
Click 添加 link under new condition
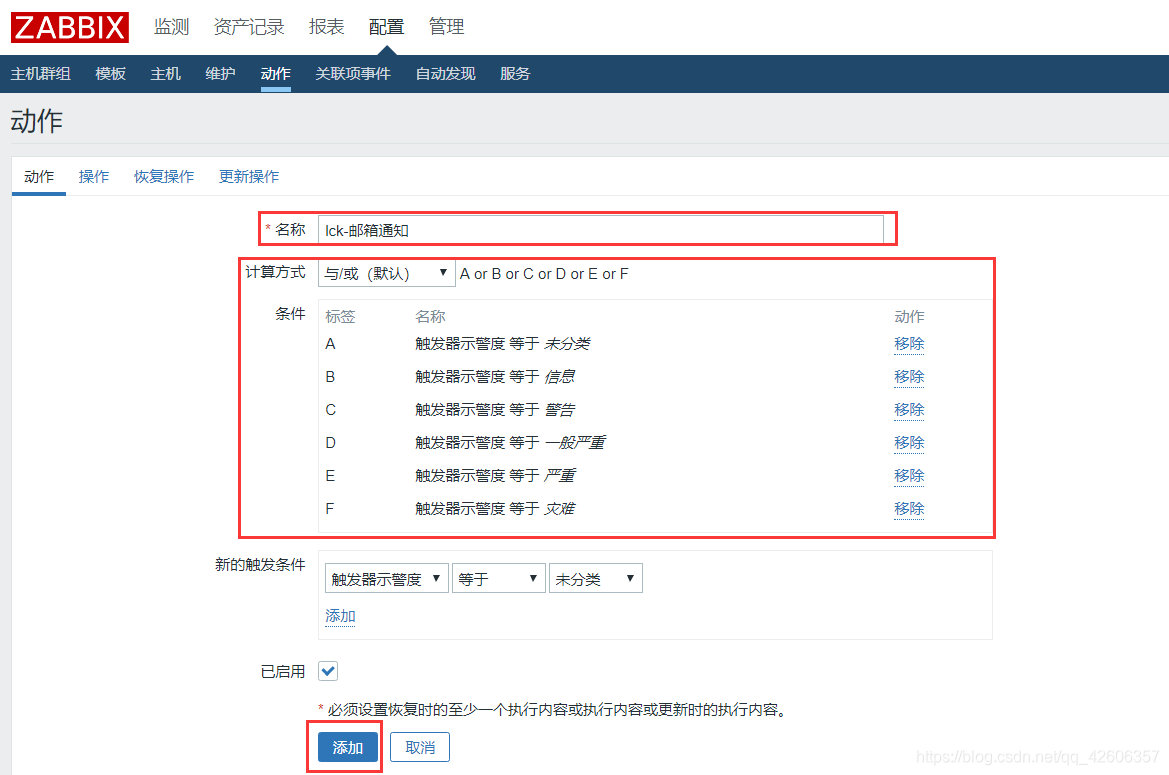340,616
